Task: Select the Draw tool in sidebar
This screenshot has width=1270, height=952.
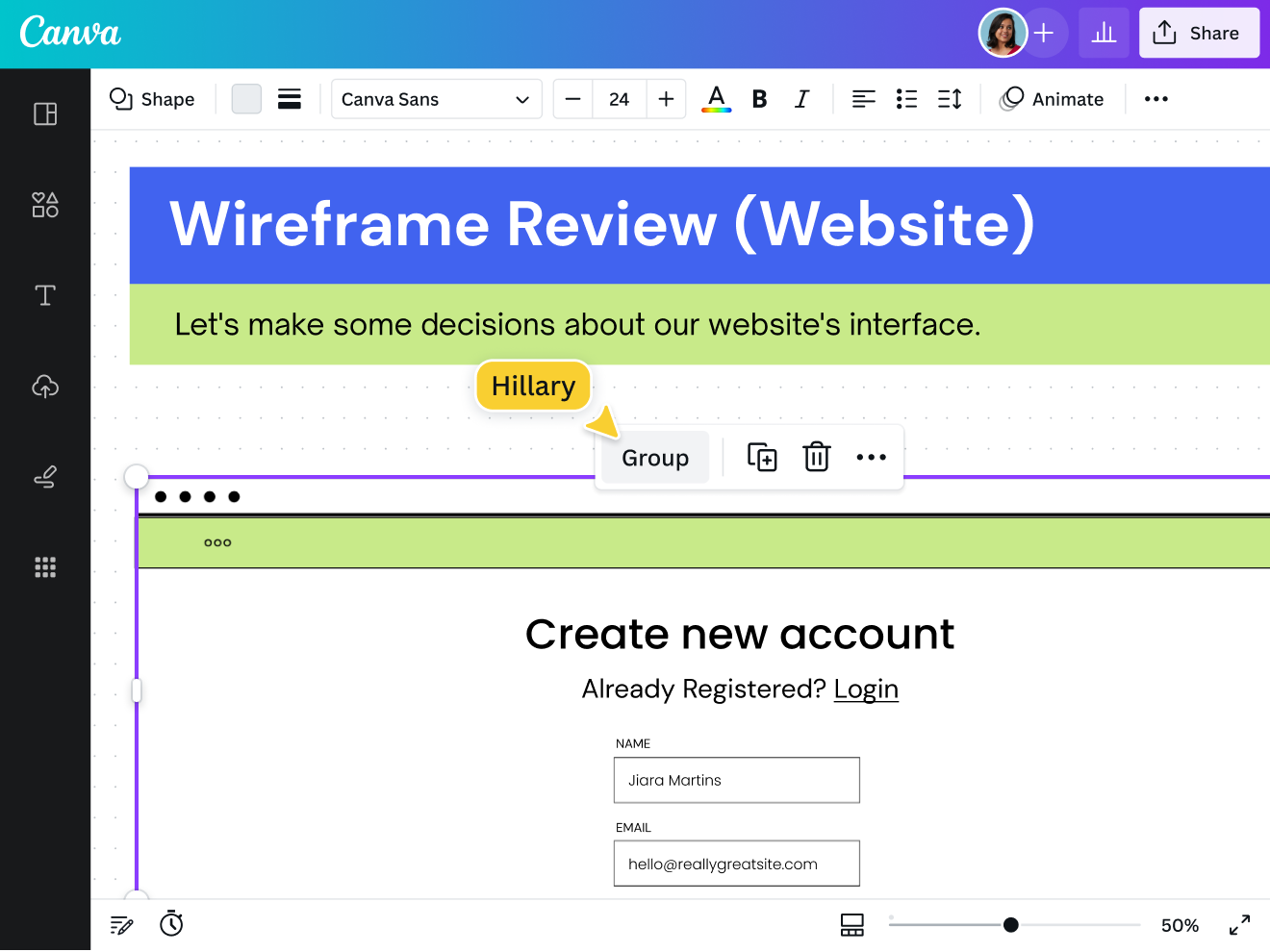Action: (x=45, y=477)
